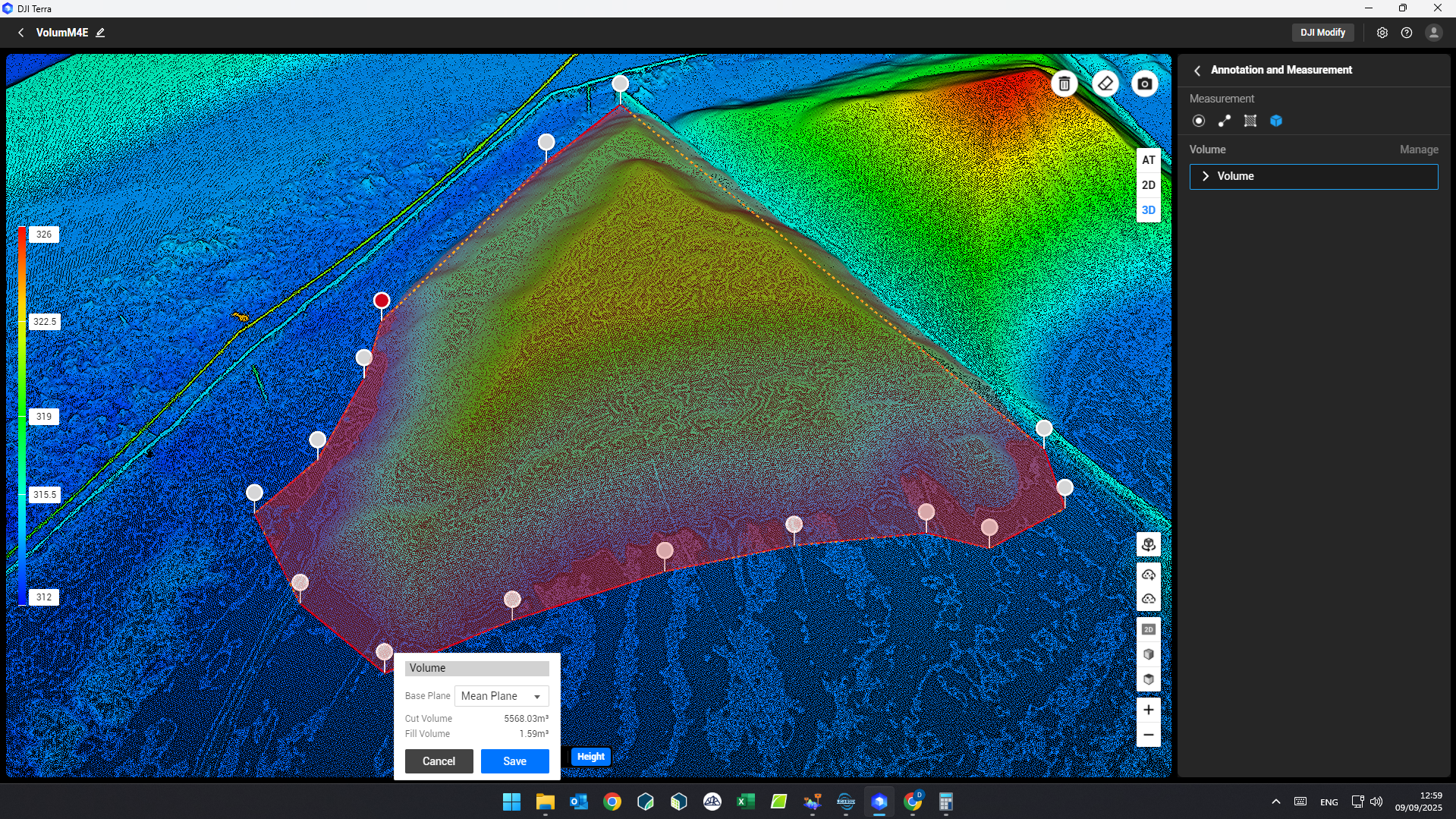
Task: Select the volume cube measurement tool
Action: click(1276, 121)
